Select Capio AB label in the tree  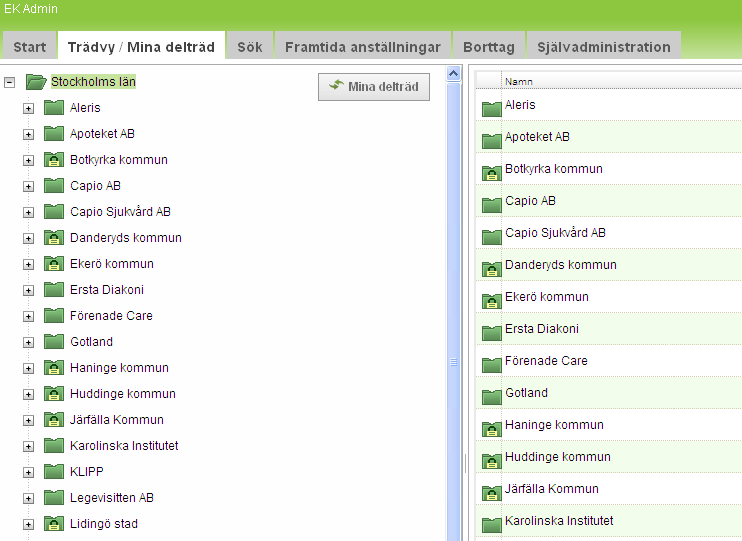[95, 186]
